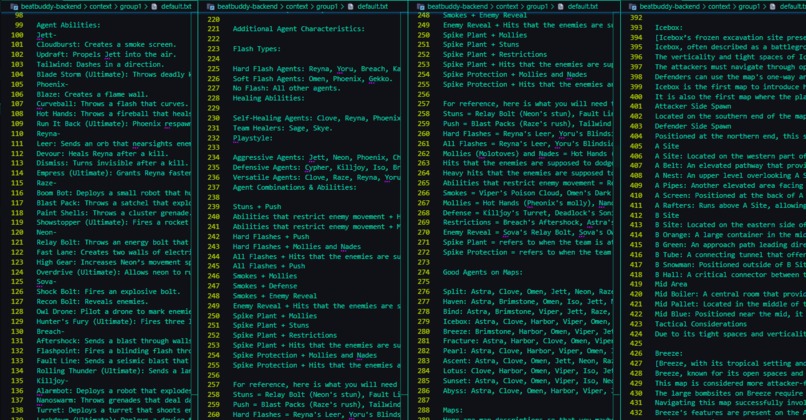This screenshot has height=420, width=806.
Task: Click the 'Updraft: Propels Jett into the air.' line
Action: click(x=106, y=54)
